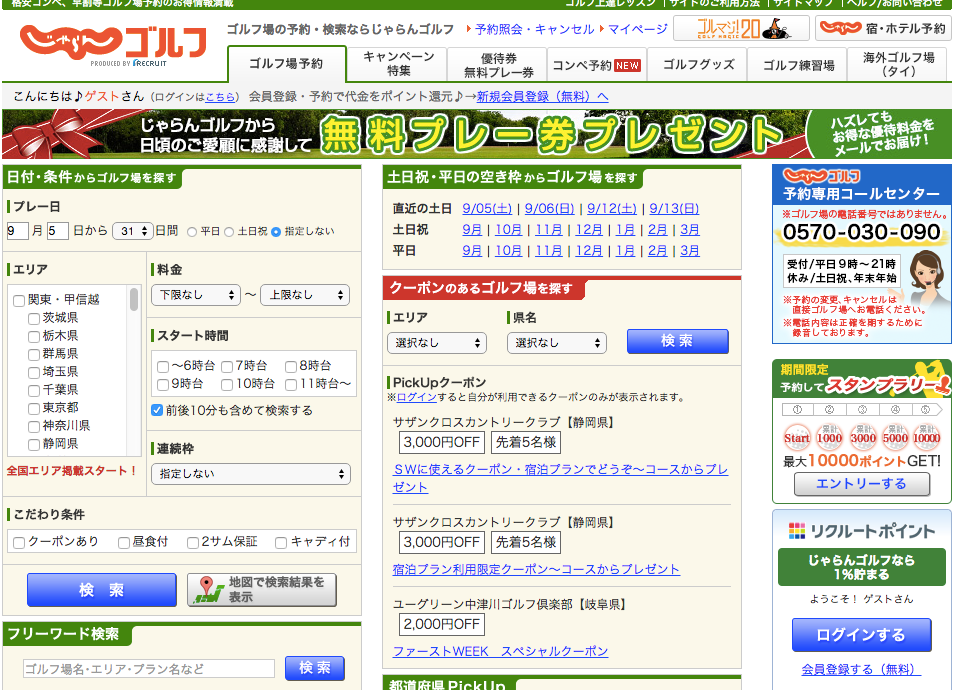Select the 平日 radio button
This screenshot has width=953, height=690.
[192, 232]
